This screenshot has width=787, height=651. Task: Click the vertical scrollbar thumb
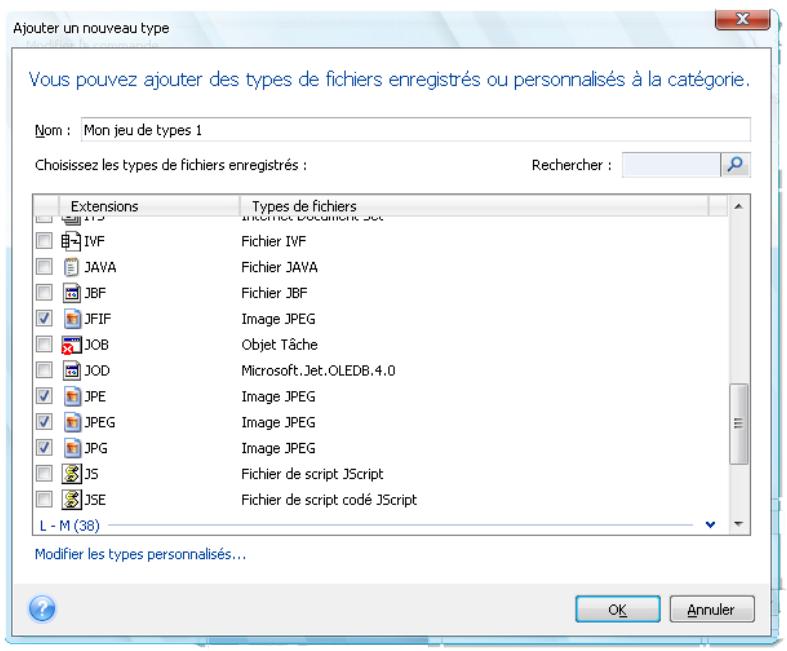click(x=738, y=424)
